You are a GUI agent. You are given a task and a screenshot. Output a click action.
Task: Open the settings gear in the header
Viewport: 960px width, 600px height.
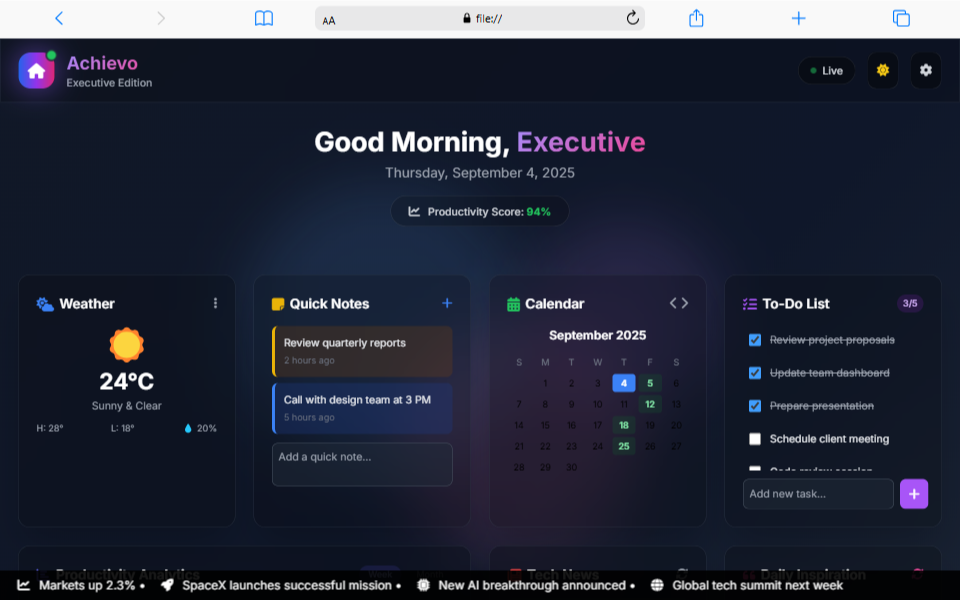click(x=925, y=70)
